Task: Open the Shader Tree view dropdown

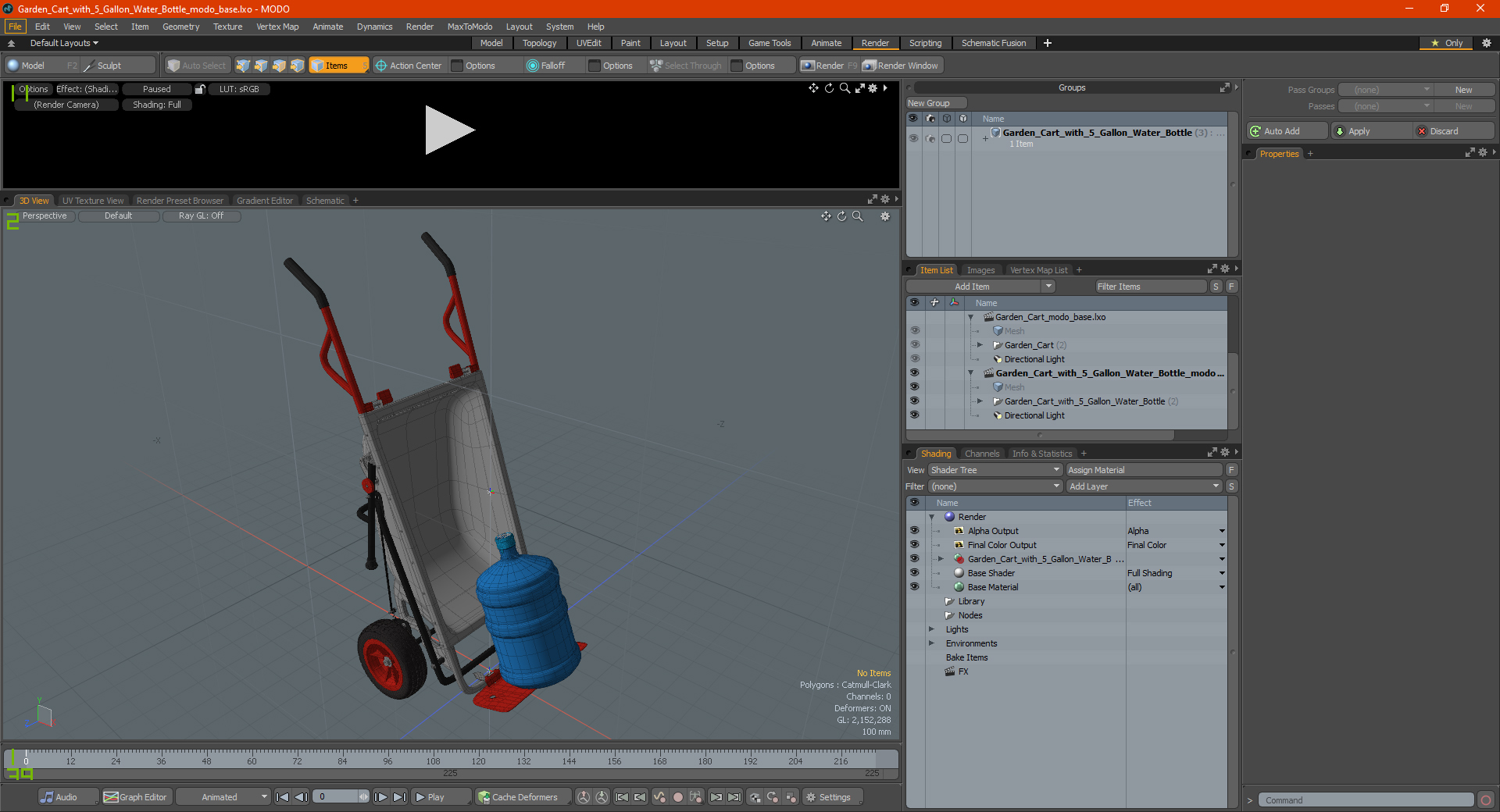Action: click(995, 470)
